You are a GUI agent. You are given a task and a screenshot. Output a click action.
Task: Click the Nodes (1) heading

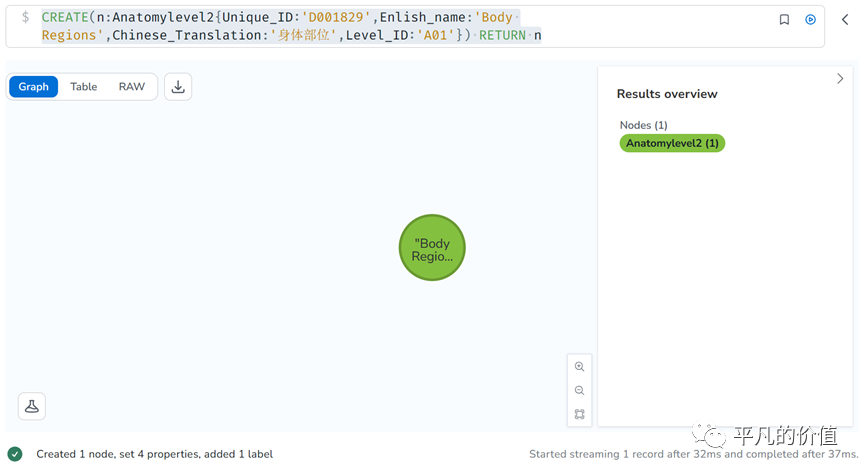pos(643,125)
